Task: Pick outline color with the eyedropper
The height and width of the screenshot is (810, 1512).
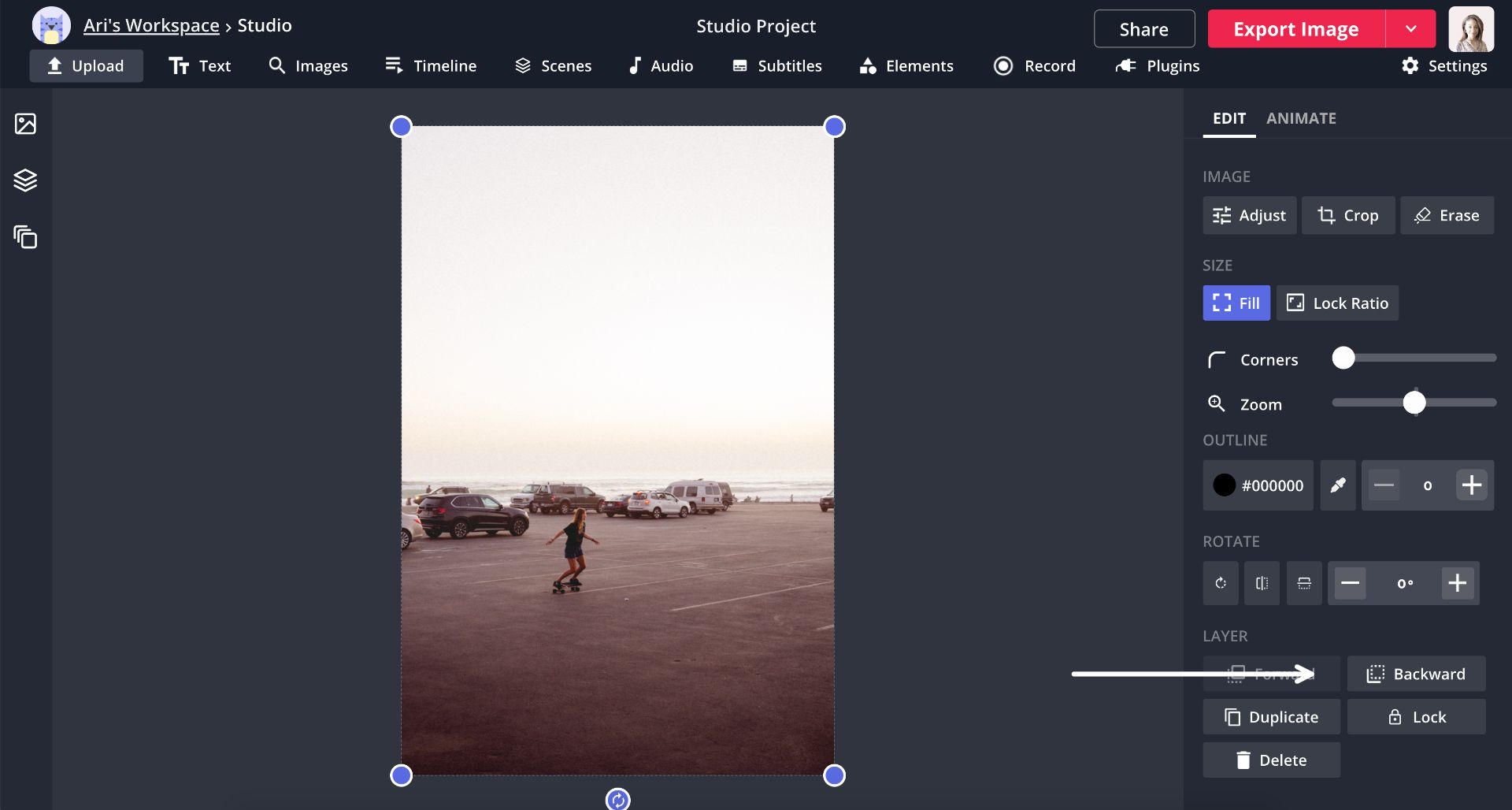Action: tap(1337, 485)
